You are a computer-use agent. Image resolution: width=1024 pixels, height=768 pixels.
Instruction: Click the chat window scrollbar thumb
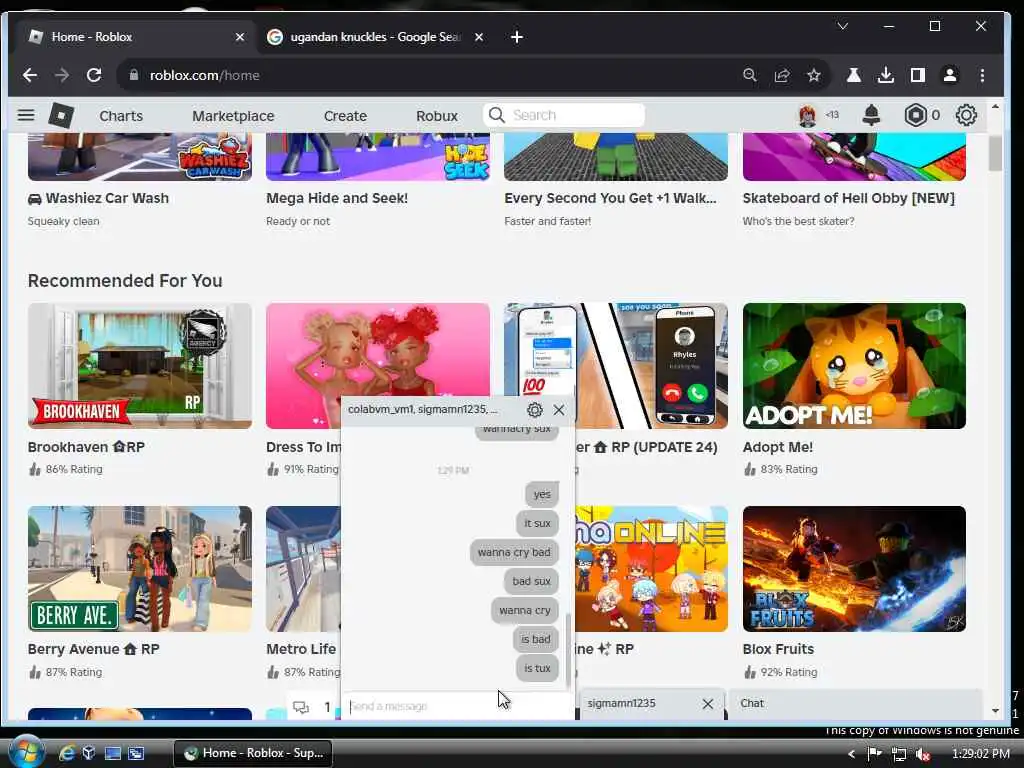[568, 650]
